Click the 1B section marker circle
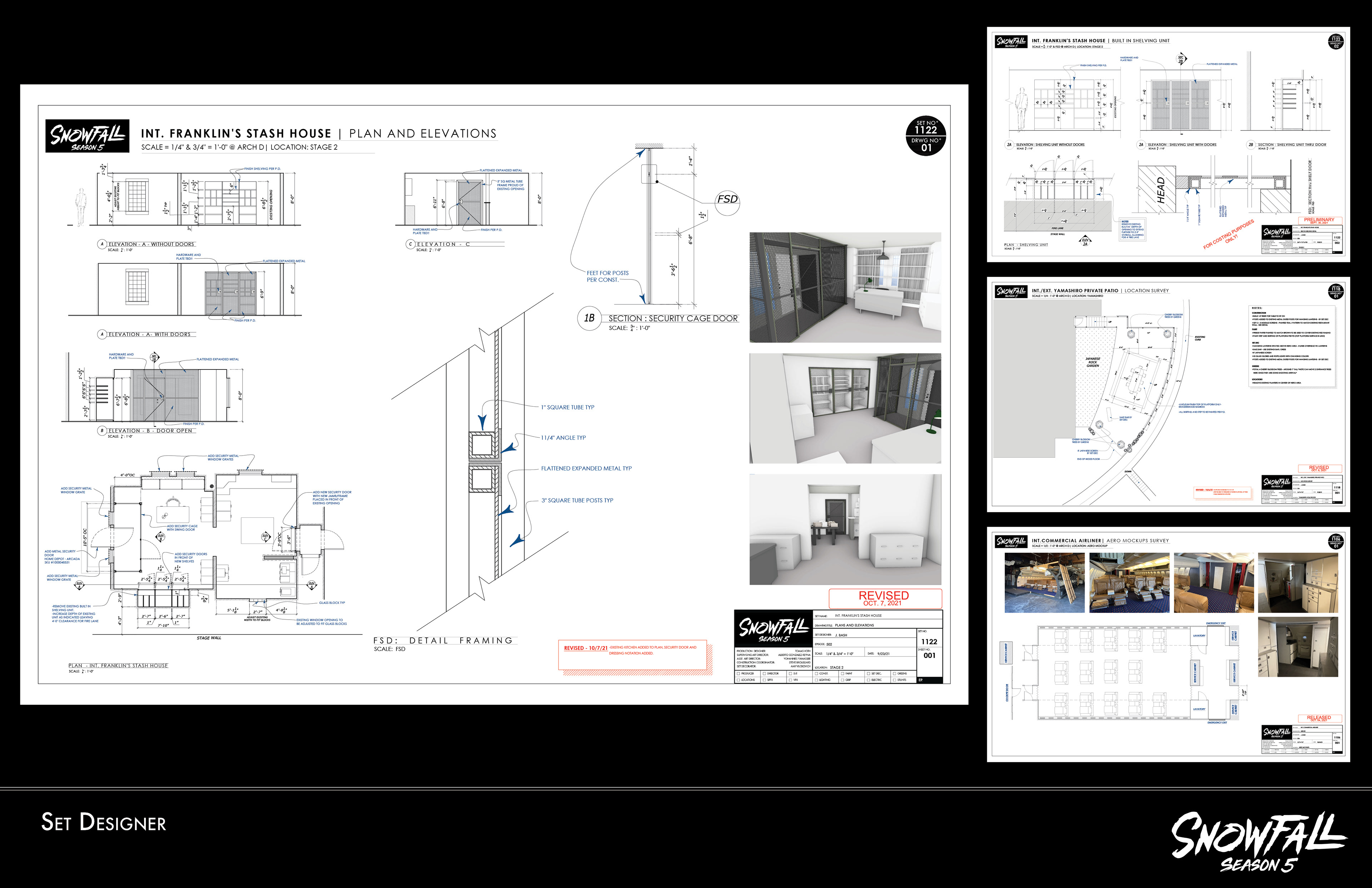 tap(589, 318)
